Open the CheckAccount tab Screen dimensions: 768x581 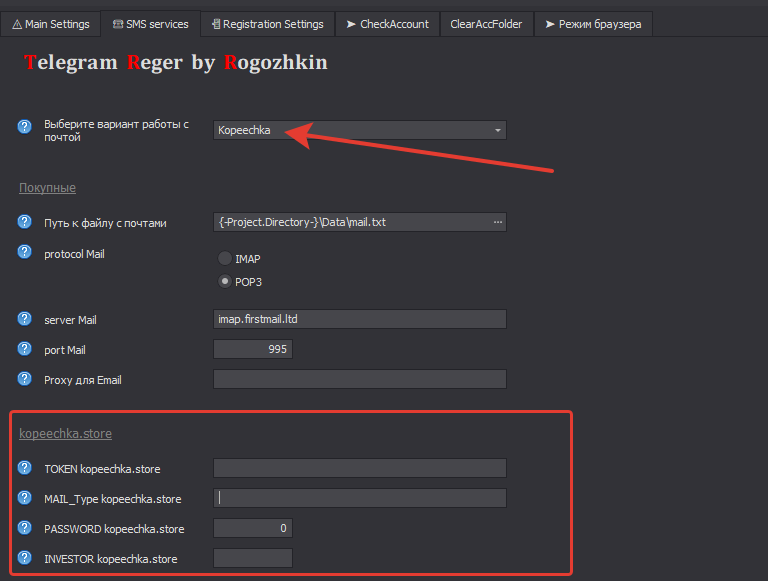point(388,24)
